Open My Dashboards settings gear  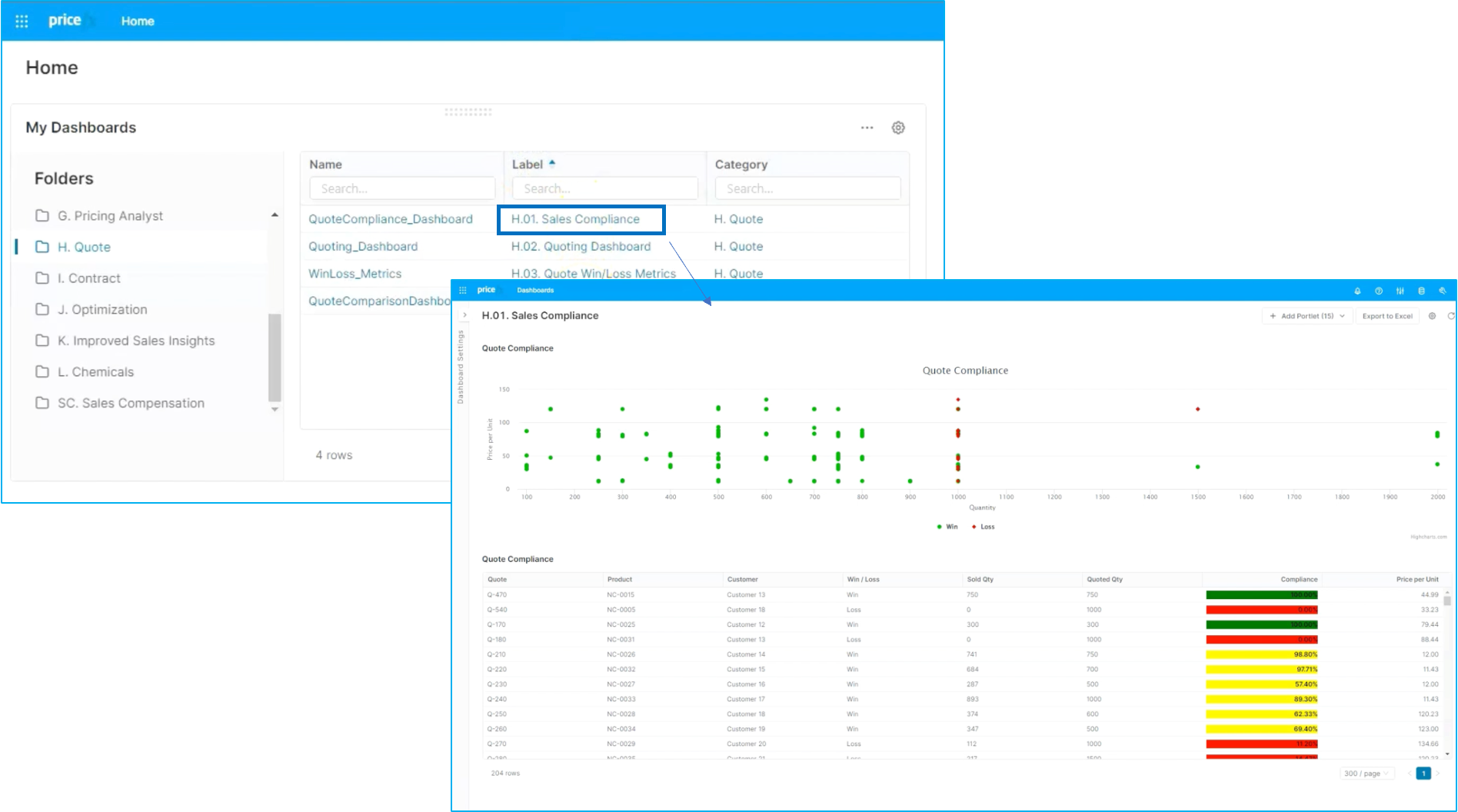[x=898, y=128]
